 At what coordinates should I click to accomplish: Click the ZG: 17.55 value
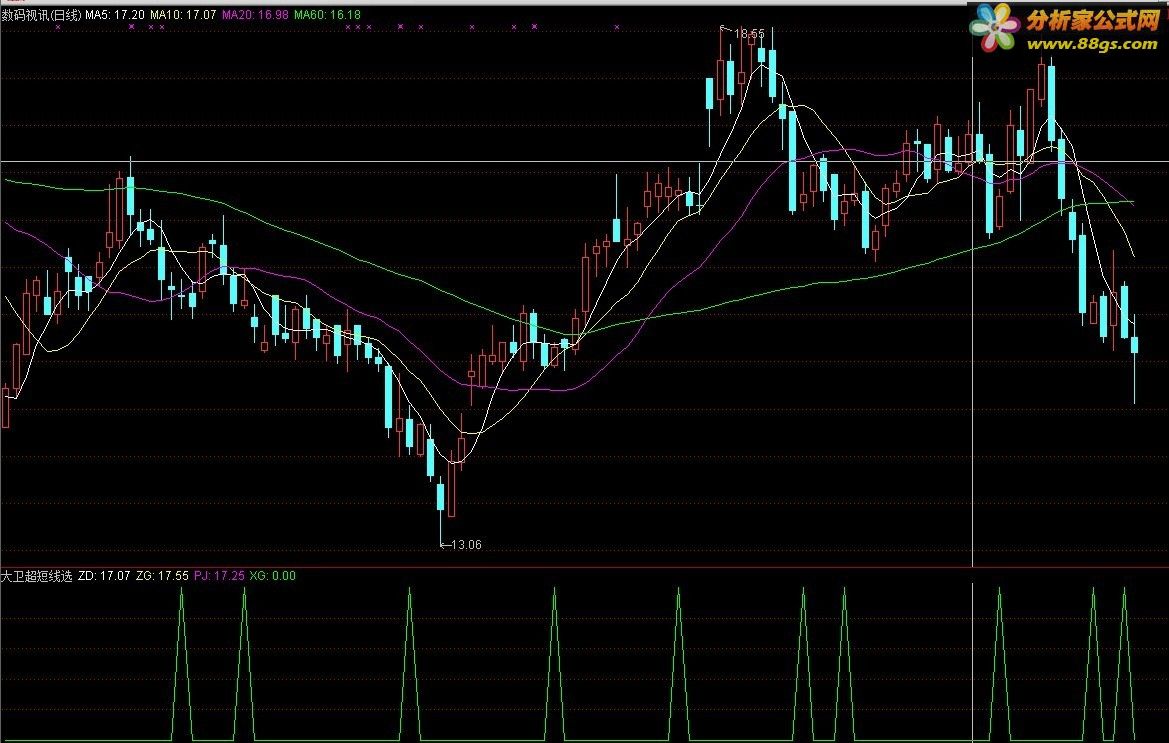[163, 576]
